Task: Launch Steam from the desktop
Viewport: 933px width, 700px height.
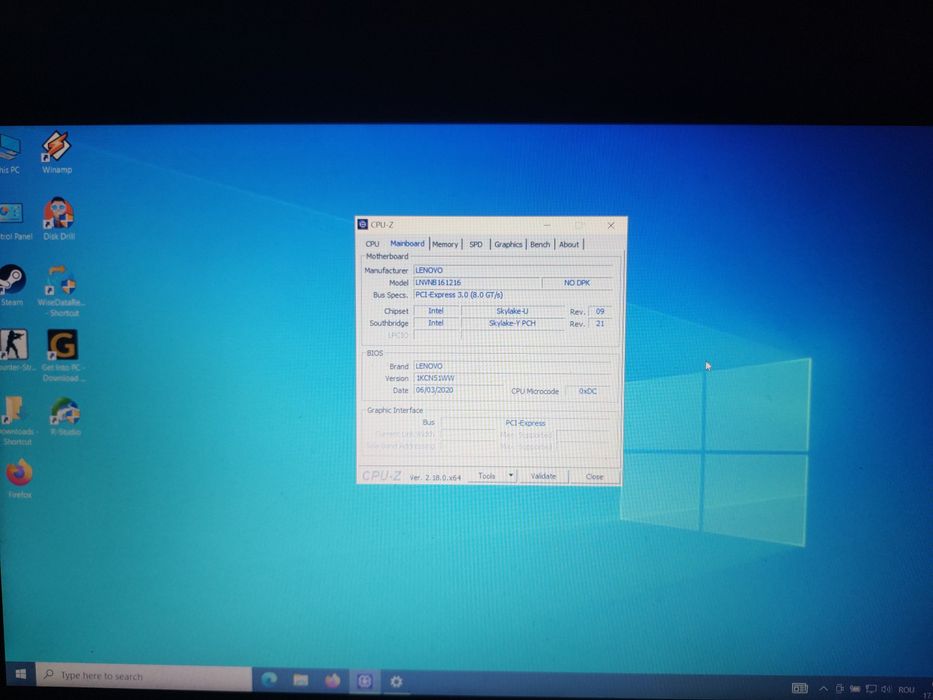Action: coord(11,285)
